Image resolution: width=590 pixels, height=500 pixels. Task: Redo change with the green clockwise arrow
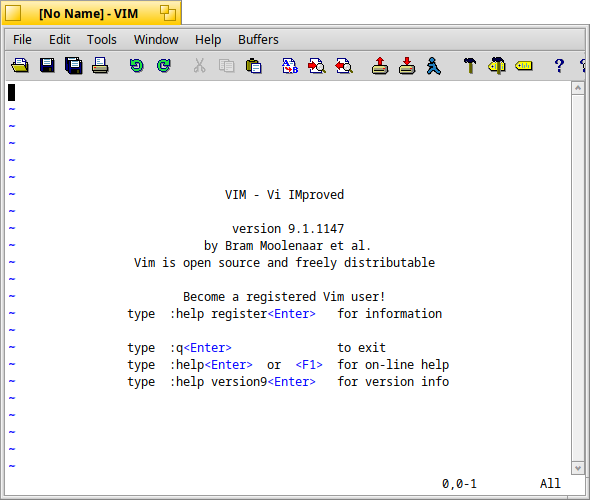(x=164, y=66)
